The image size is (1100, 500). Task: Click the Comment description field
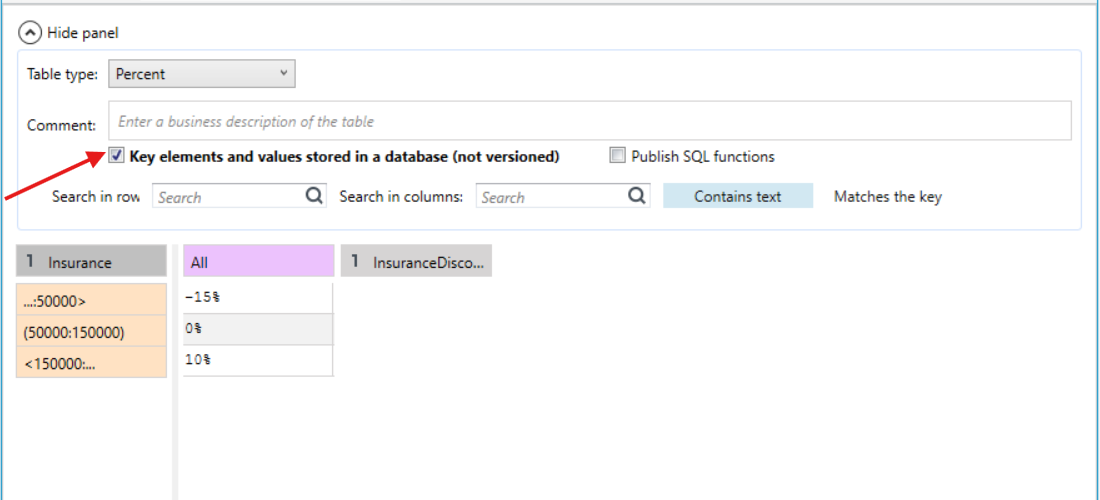[589, 121]
